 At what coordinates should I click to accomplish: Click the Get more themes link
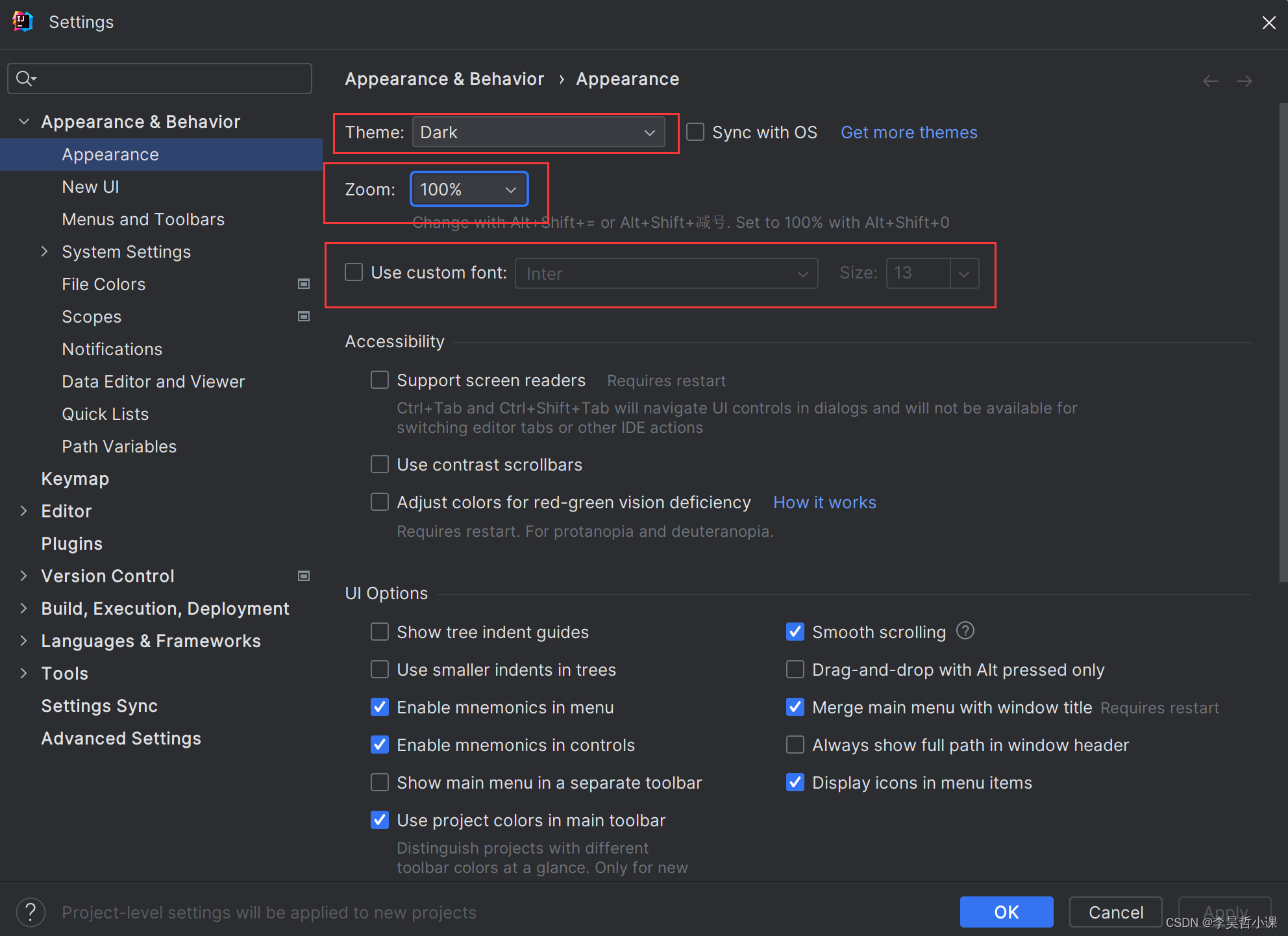point(909,132)
